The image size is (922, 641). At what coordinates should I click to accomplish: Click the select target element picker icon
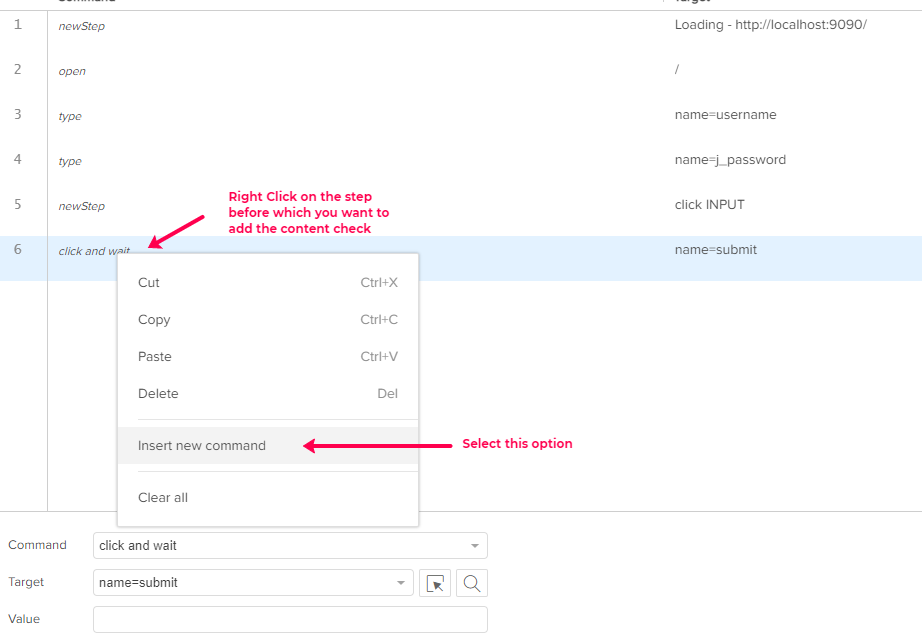[435, 583]
